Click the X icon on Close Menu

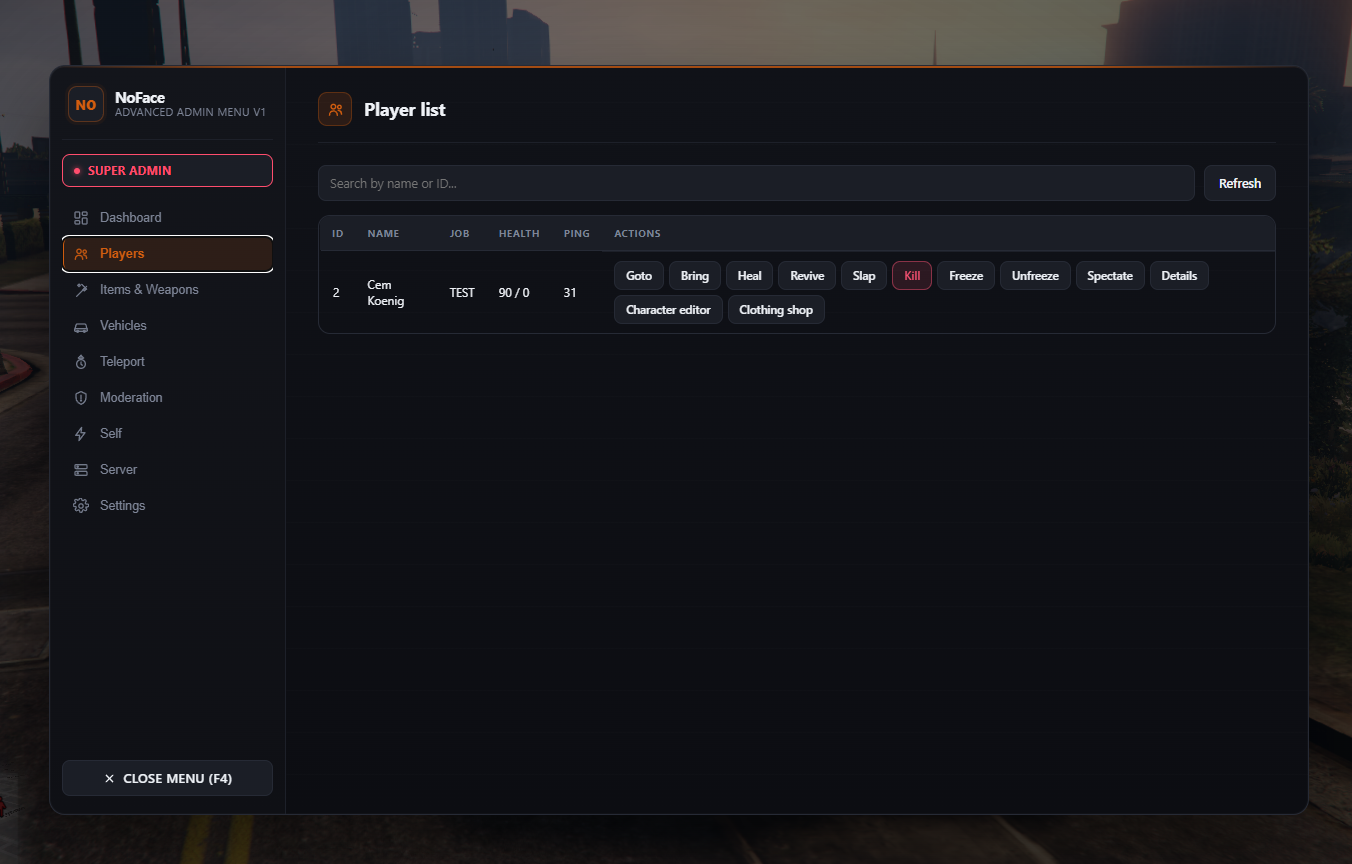click(109, 778)
